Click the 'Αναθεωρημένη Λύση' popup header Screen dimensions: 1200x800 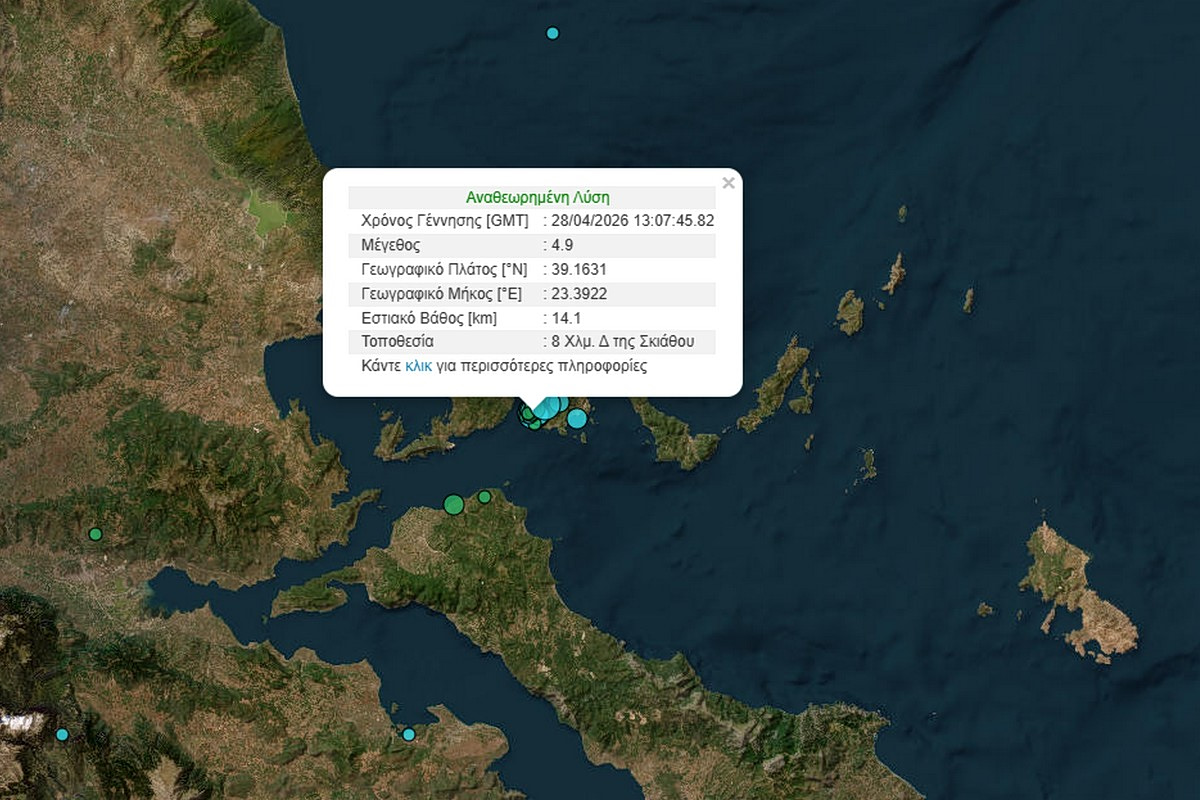tap(537, 197)
